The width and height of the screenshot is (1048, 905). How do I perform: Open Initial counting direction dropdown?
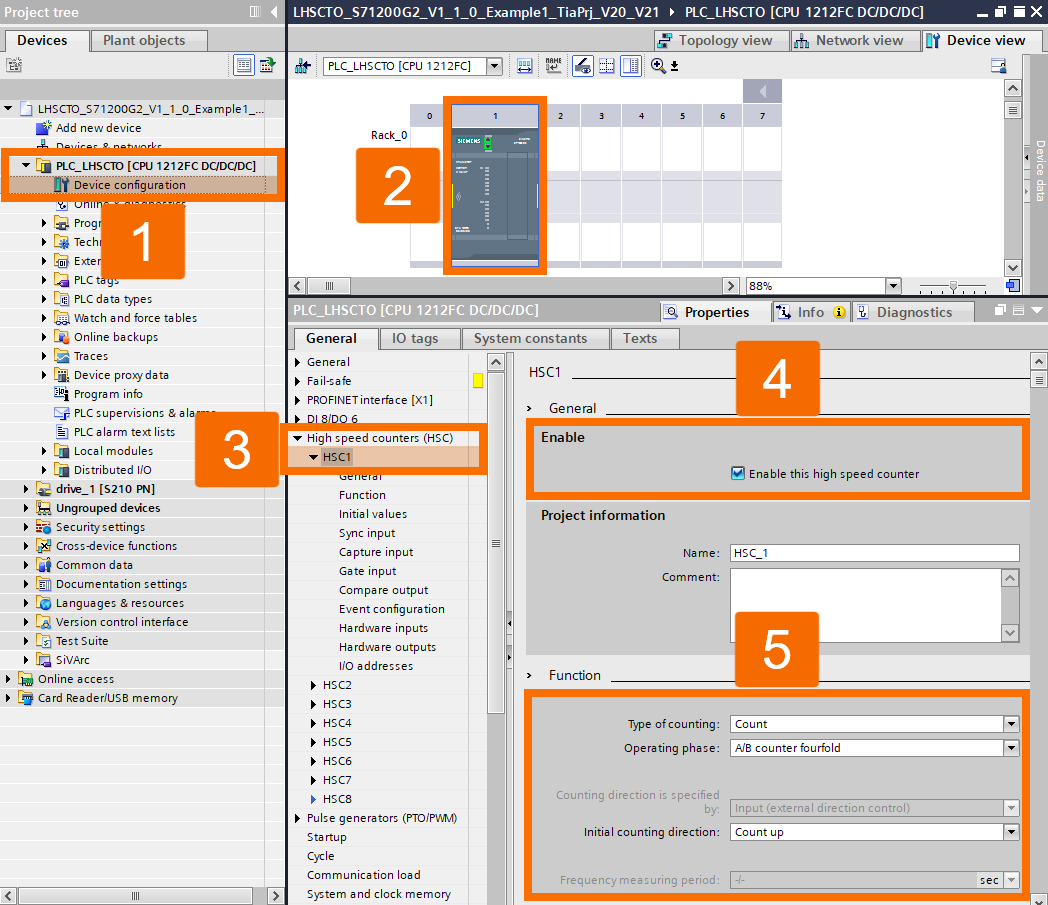pos(1011,832)
